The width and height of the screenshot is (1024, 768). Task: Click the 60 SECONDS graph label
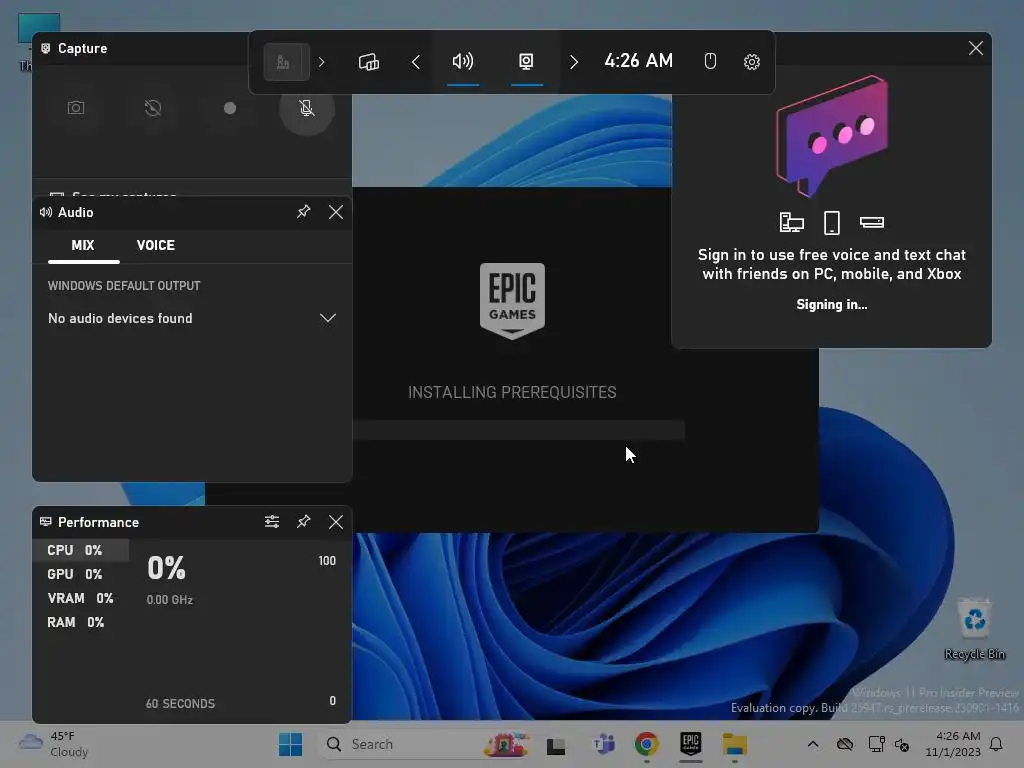tap(180, 703)
